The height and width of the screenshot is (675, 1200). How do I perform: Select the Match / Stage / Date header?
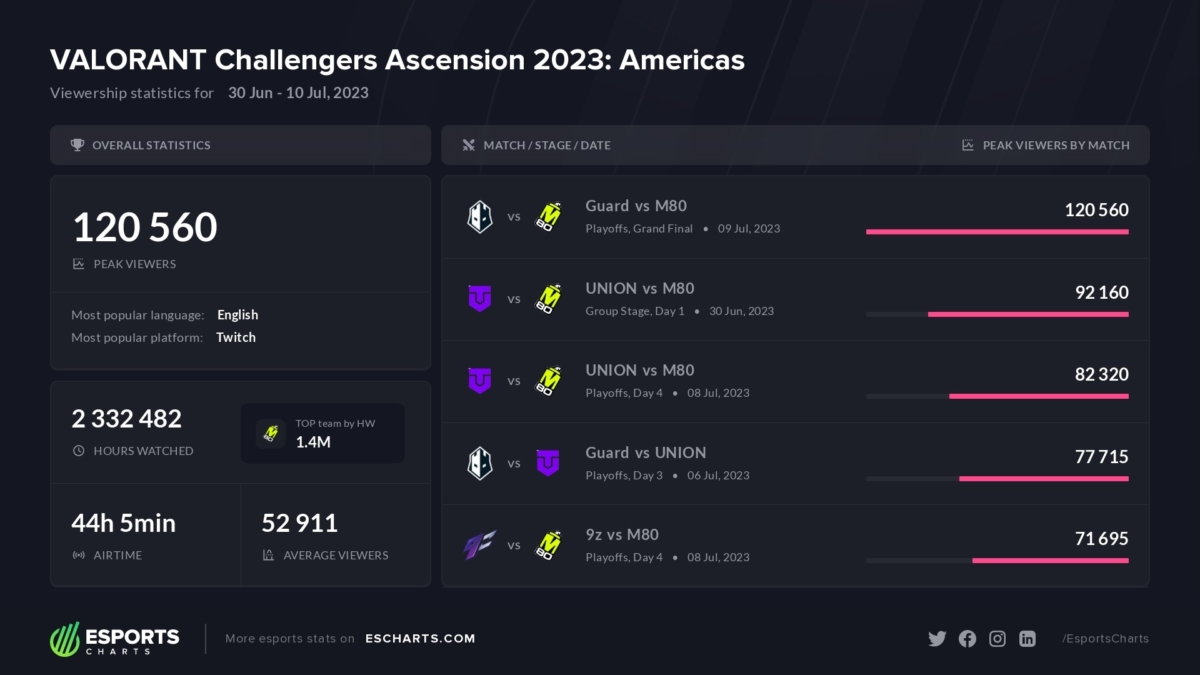546,145
